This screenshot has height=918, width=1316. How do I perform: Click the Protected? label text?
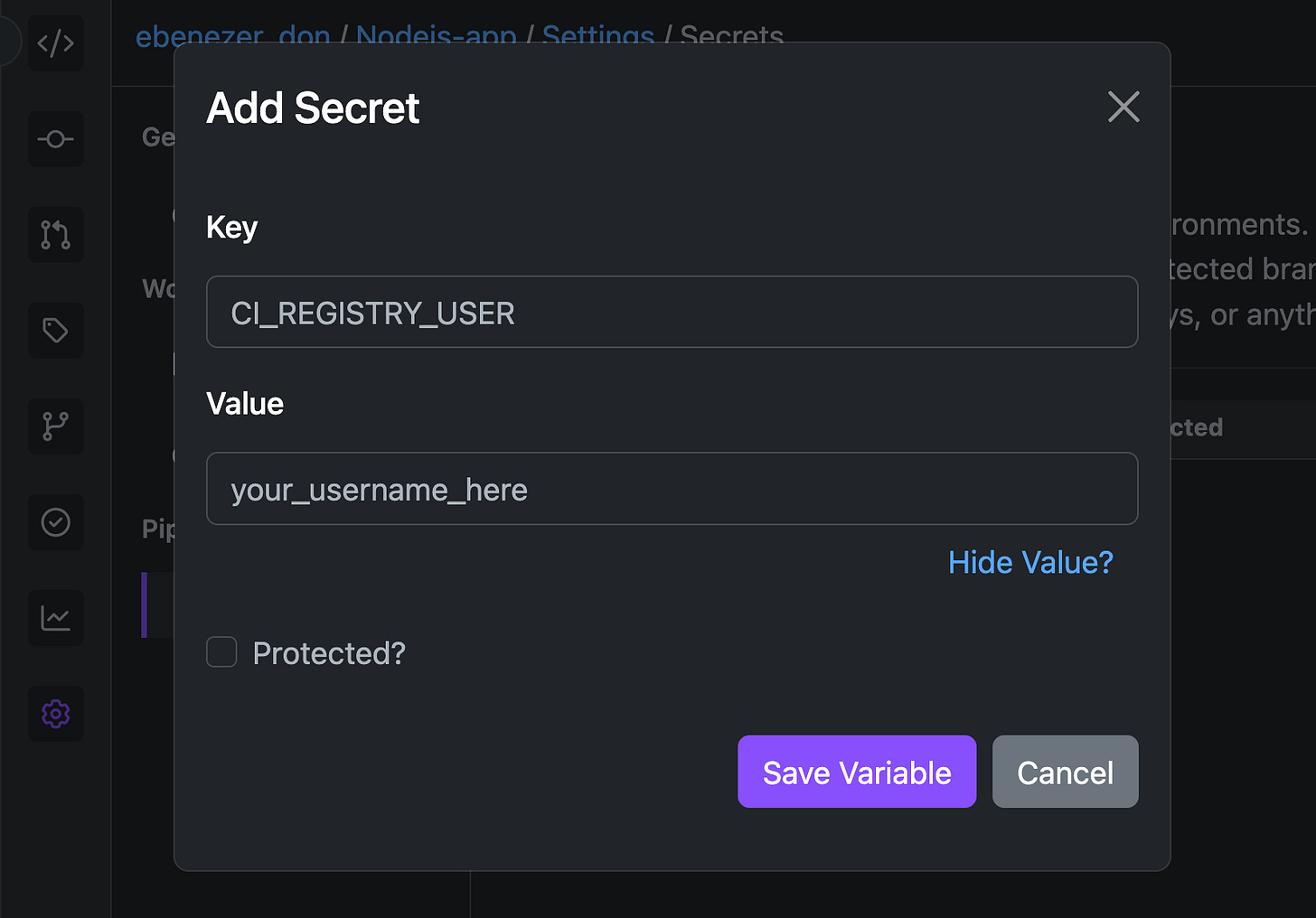(x=329, y=653)
